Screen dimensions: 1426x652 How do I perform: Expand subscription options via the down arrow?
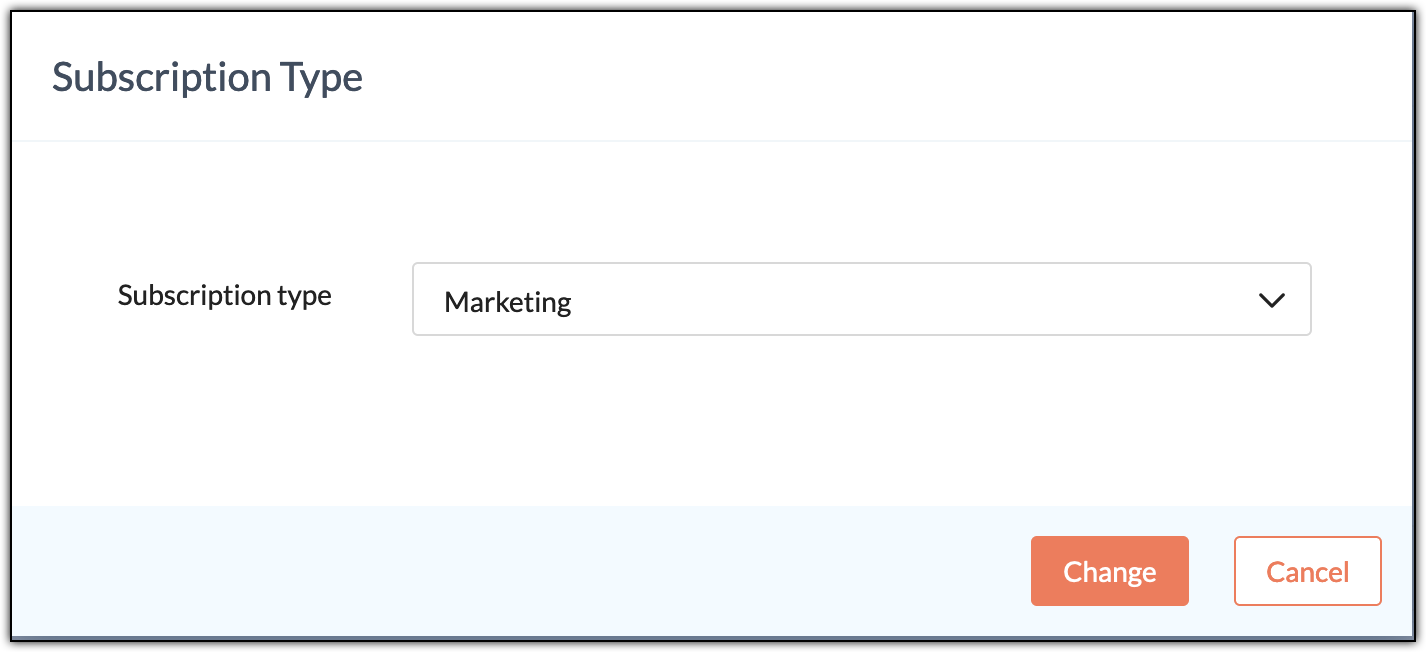[1271, 300]
